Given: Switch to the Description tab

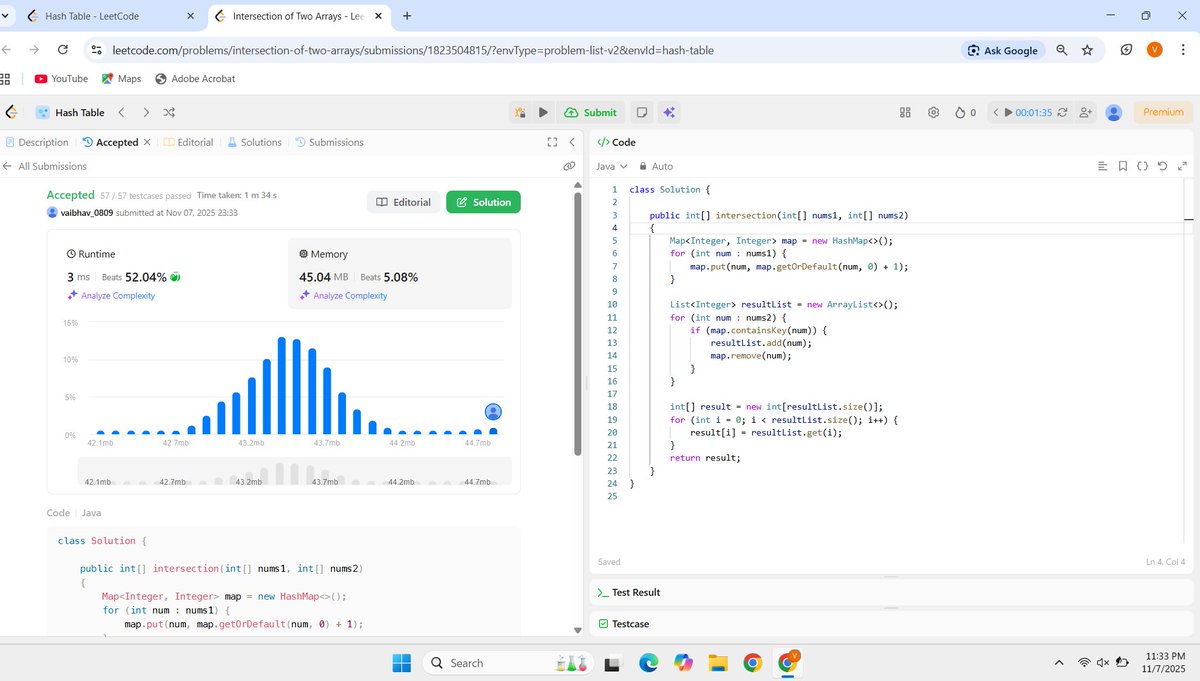Looking at the screenshot, I should (x=37, y=142).
